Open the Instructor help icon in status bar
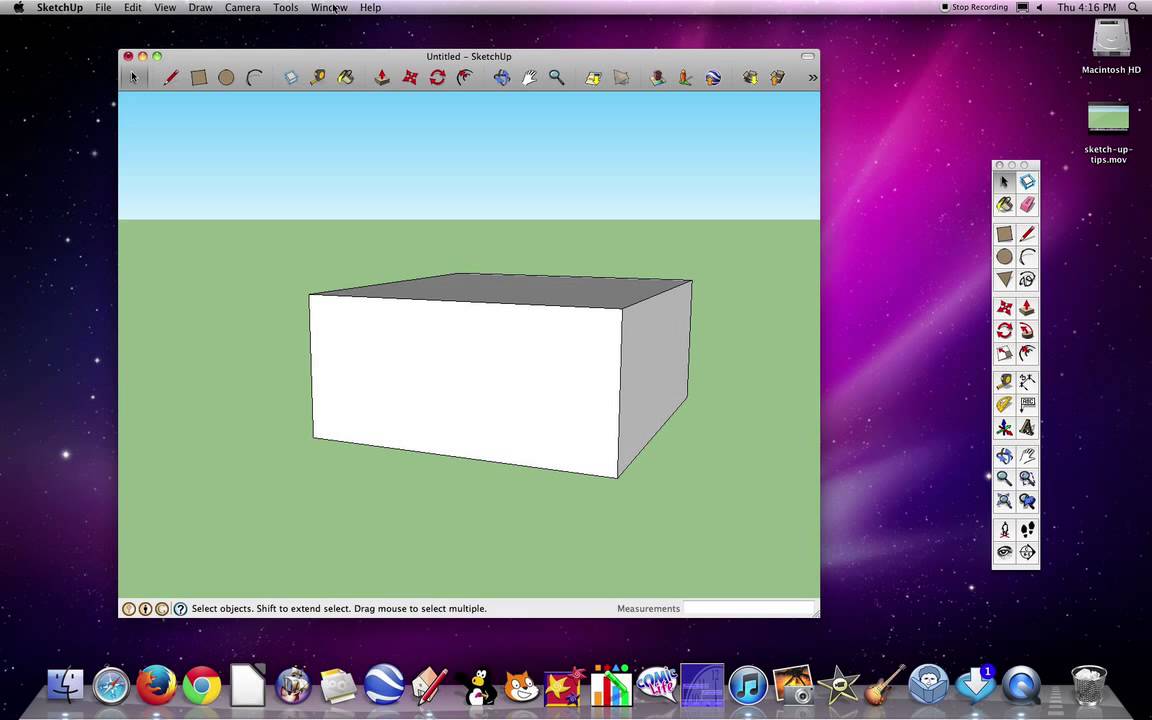1152x720 pixels. point(180,608)
